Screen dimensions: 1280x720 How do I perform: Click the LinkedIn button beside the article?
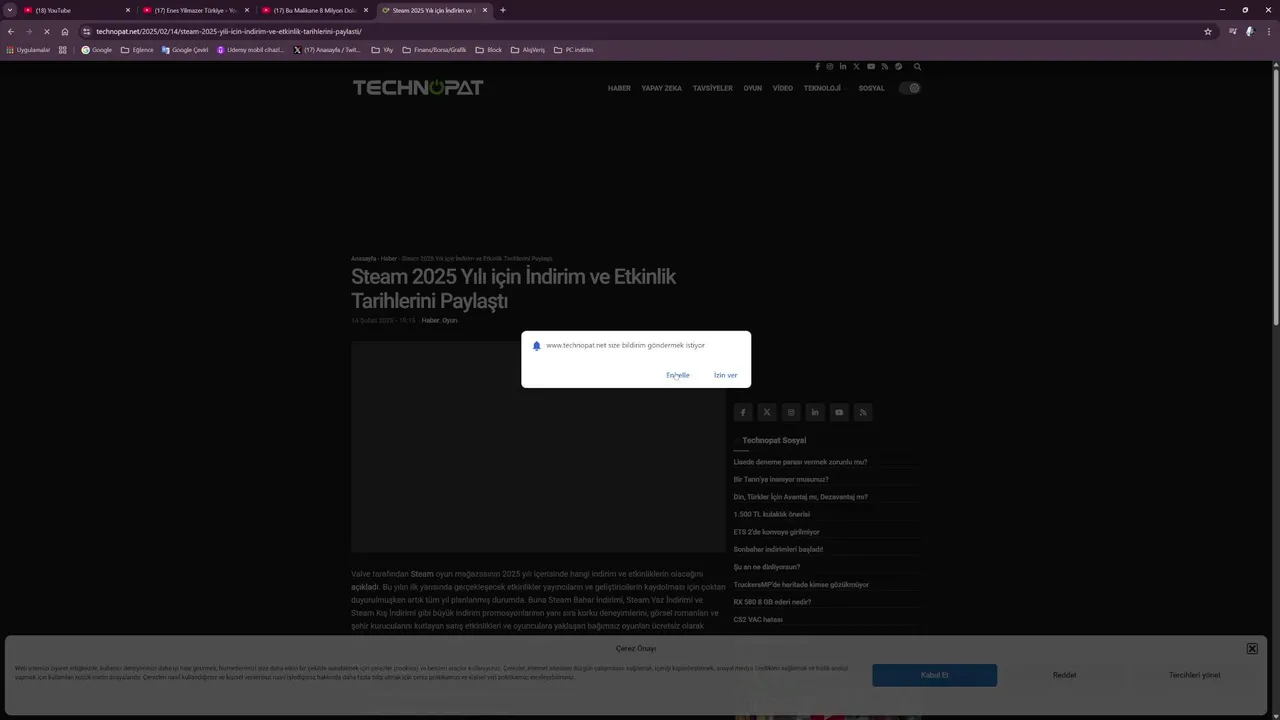click(815, 412)
